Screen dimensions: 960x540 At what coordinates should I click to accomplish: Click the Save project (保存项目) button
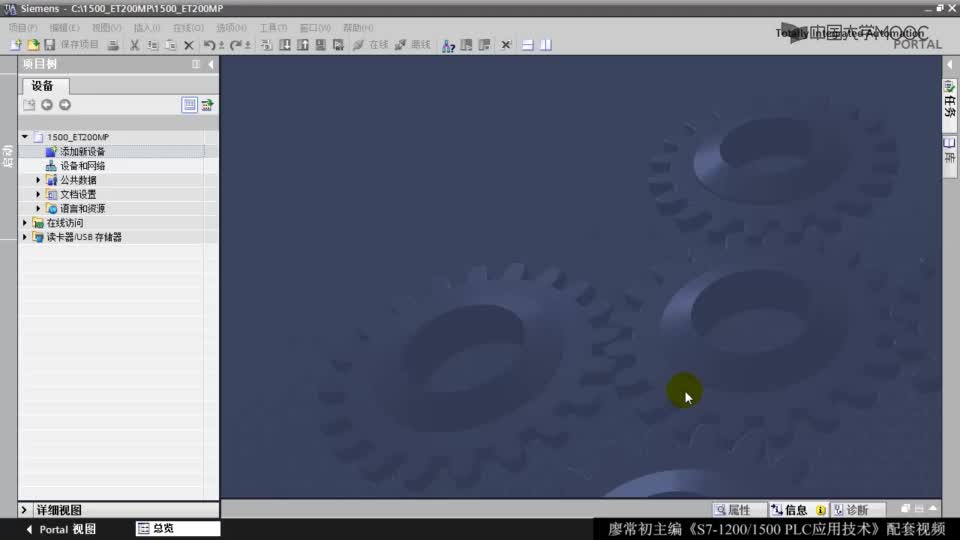click(72, 45)
